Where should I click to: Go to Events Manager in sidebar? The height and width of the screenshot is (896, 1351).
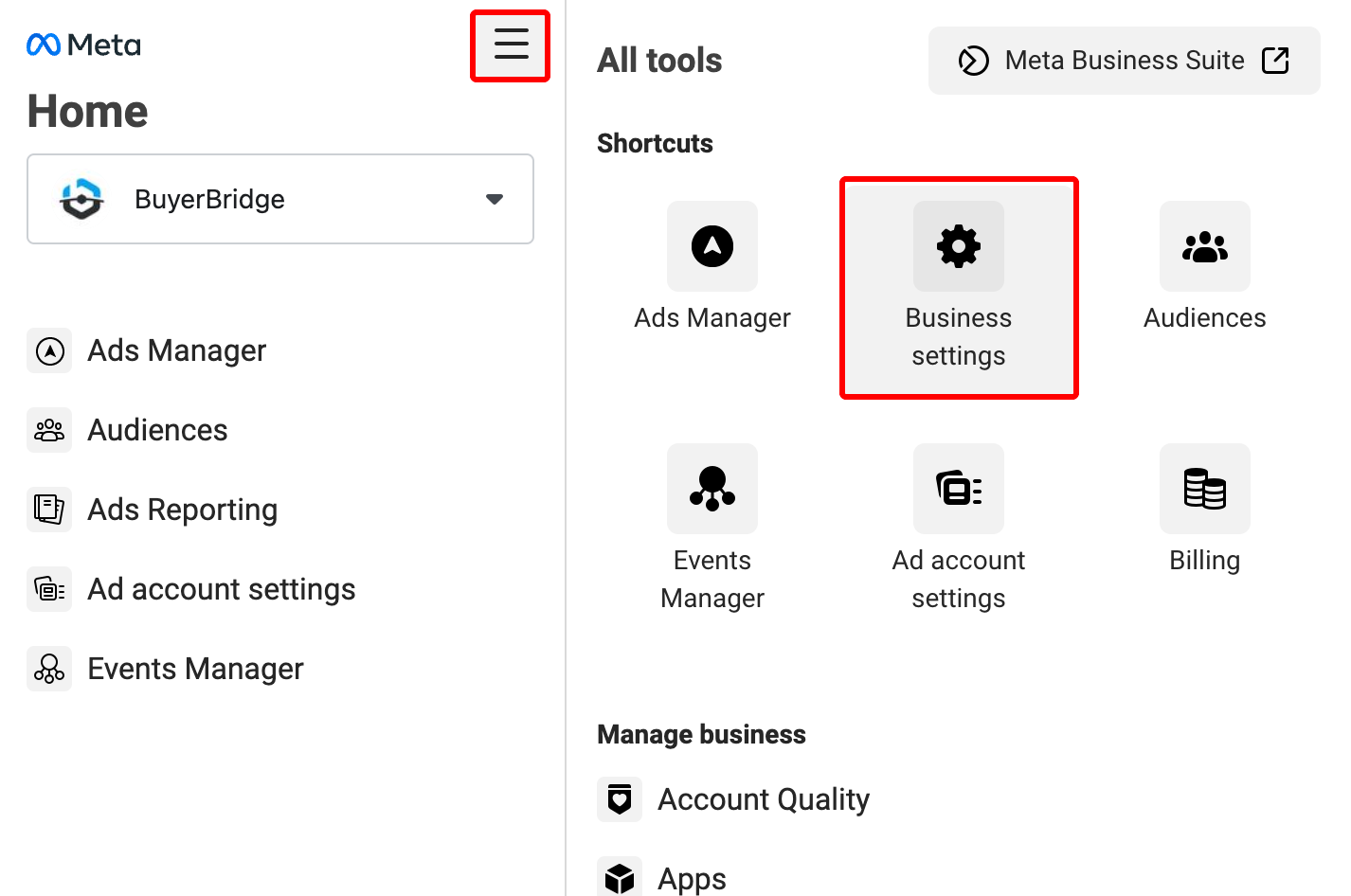pos(195,669)
